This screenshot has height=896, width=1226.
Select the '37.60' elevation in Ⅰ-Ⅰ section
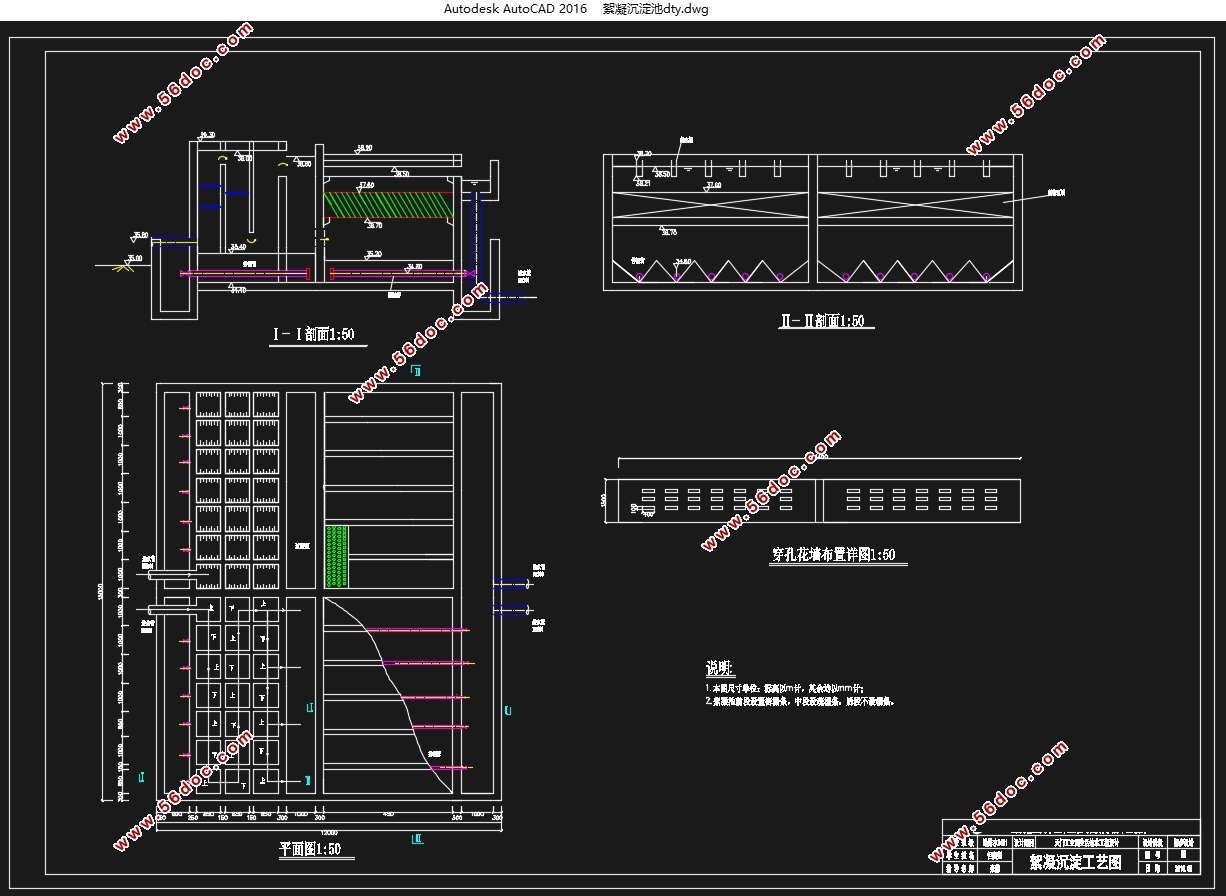[367, 186]
